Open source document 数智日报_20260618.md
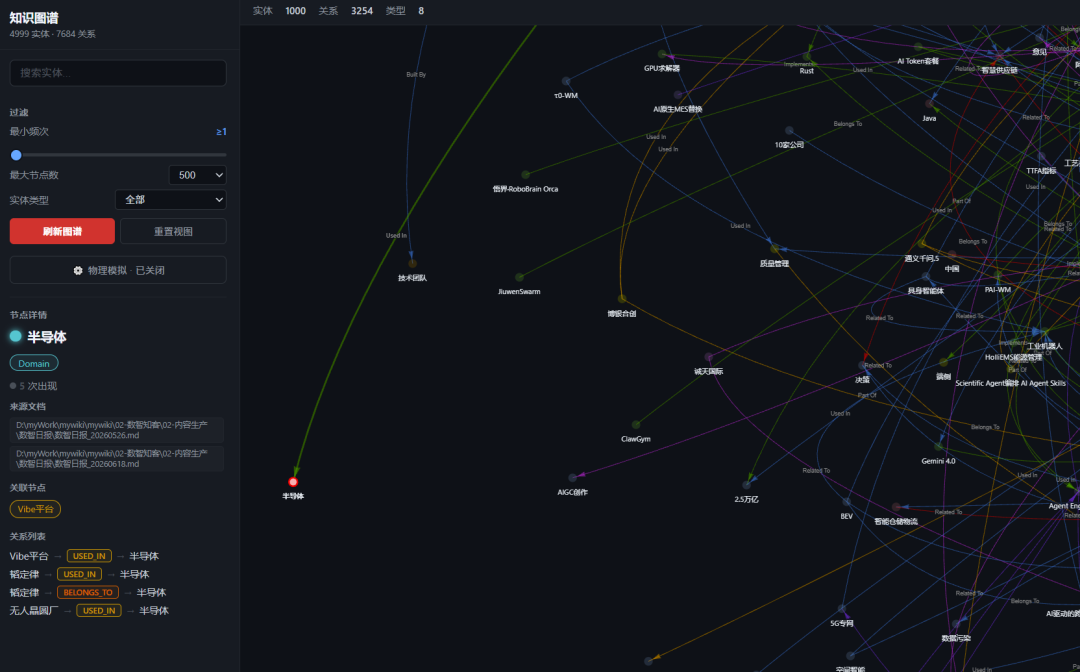 (x=116, y=459)
